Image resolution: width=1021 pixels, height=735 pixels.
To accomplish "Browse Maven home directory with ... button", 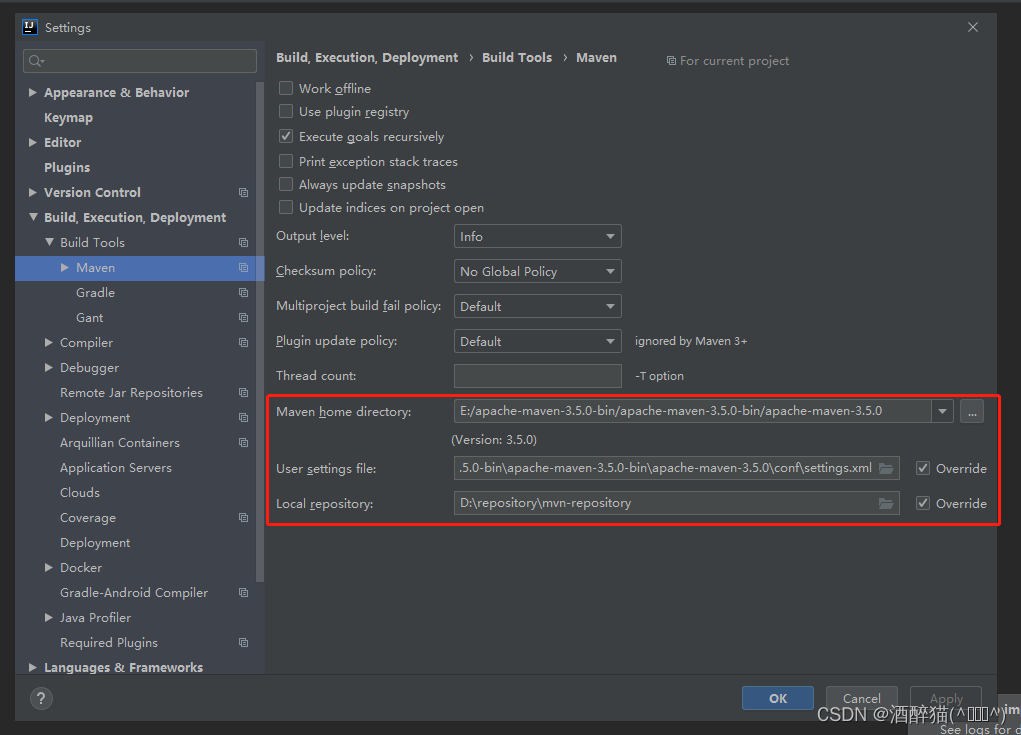I will (x=972, y=411).
